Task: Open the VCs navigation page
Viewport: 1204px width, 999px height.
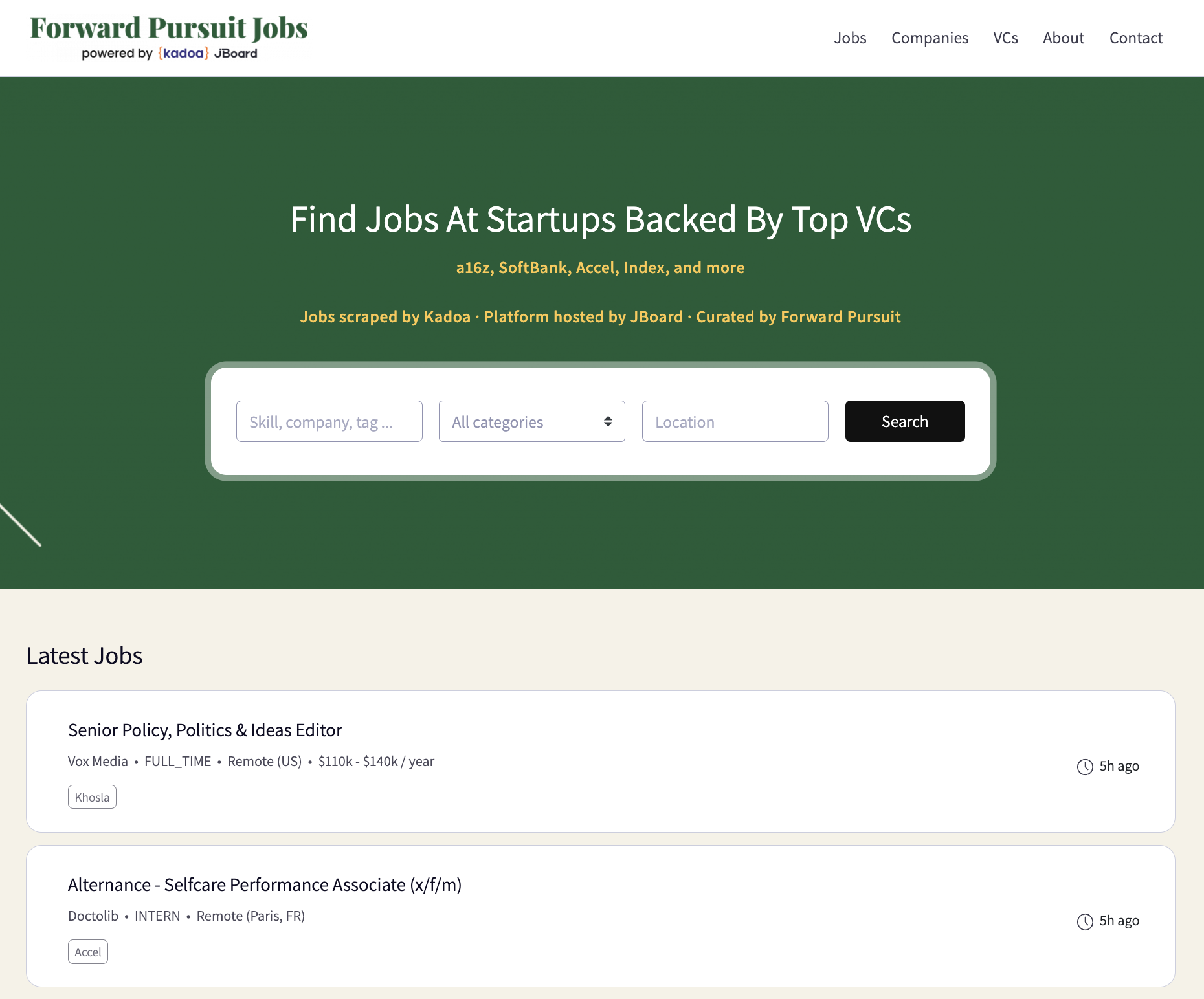Action: (1005, 38)
